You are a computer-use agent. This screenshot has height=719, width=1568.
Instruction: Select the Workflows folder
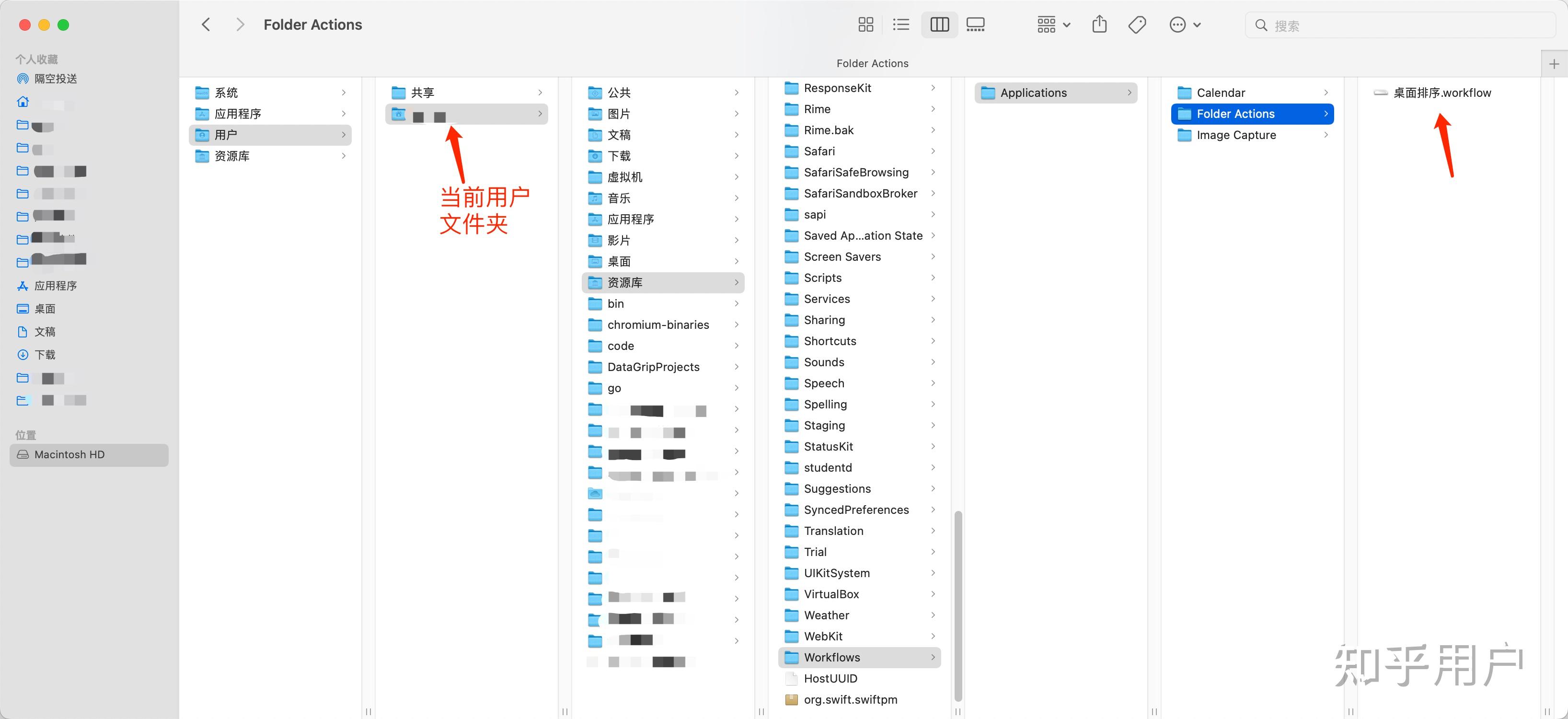[x=831, y=658]
